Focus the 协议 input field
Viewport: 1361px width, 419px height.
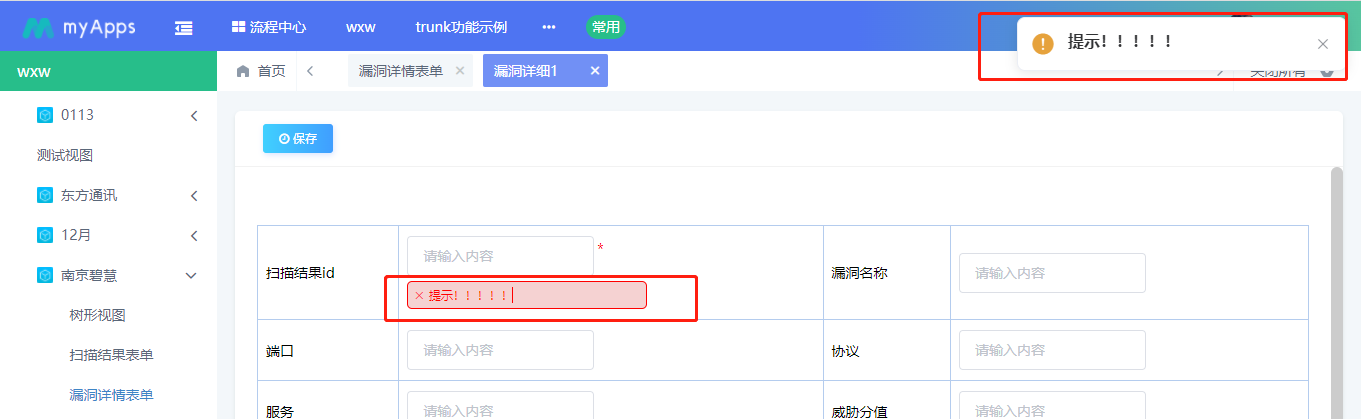[1052, 350]
